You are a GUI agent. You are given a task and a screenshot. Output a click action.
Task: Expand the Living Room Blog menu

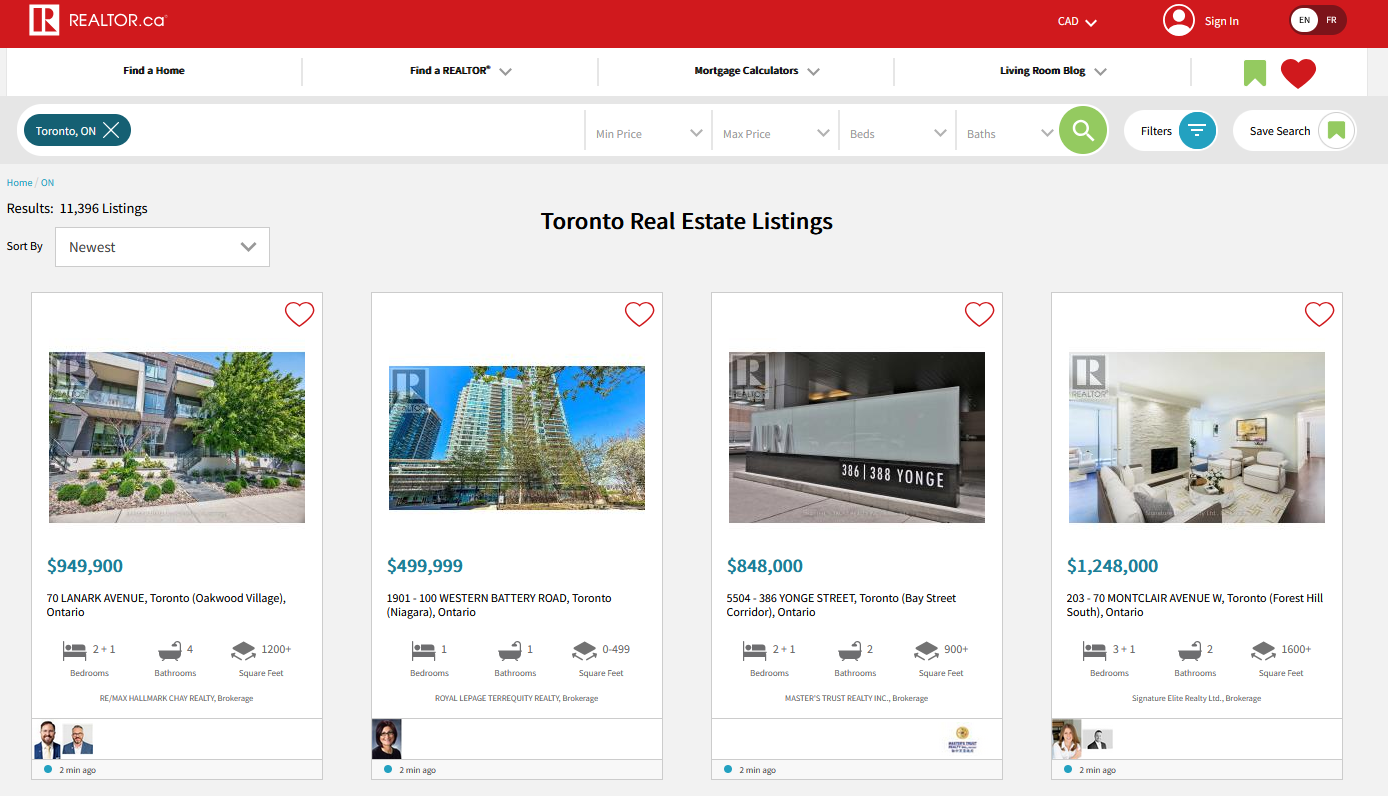click(x=1053, y=71)
